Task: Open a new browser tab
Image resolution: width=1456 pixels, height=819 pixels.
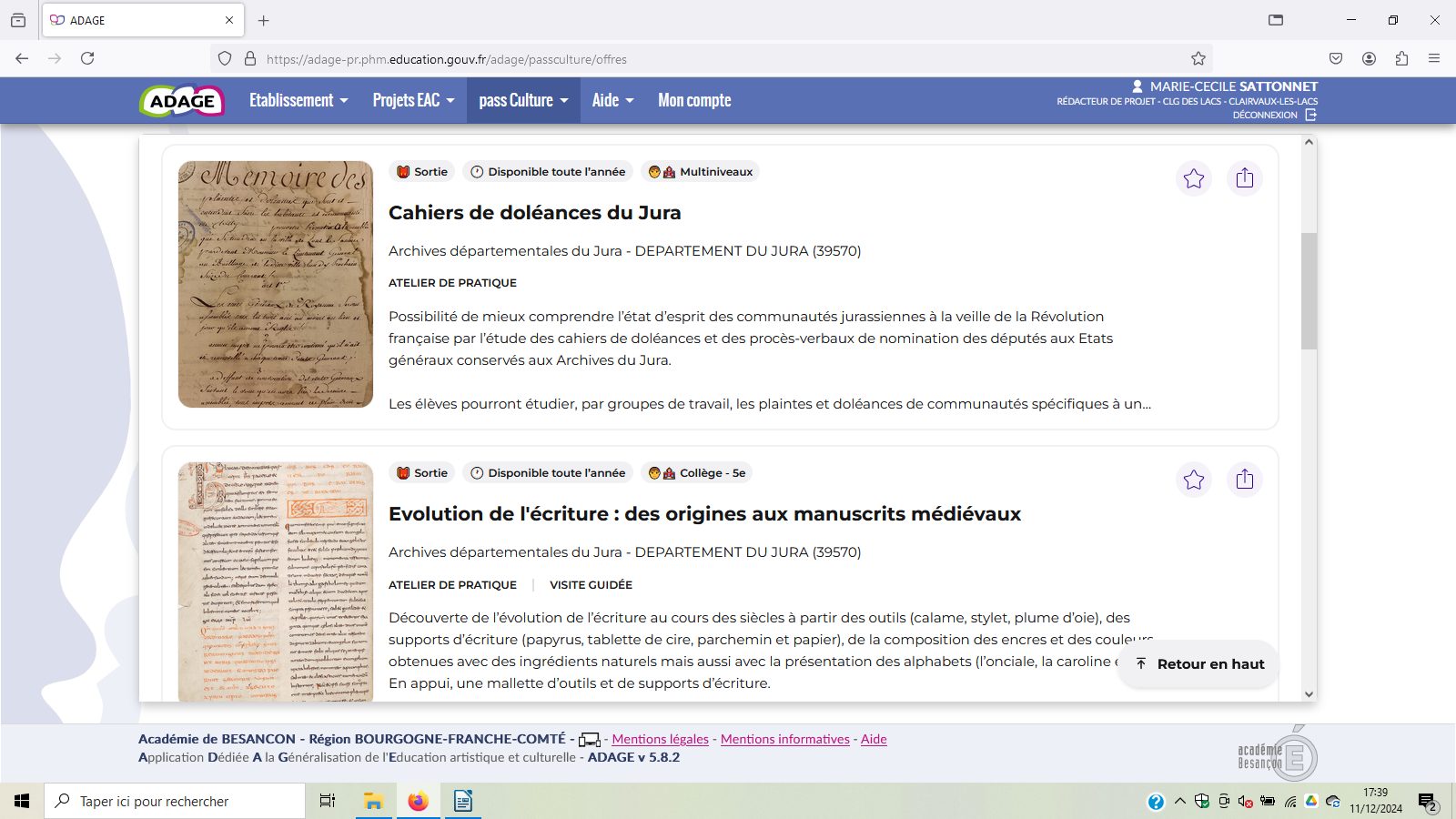Action: [x=264, y=20]
